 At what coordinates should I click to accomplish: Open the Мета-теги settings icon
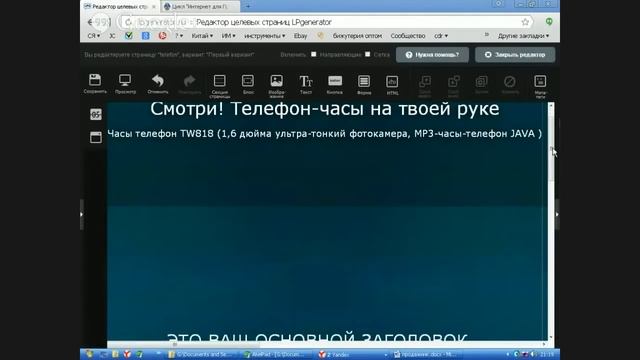tap(540, 86)
